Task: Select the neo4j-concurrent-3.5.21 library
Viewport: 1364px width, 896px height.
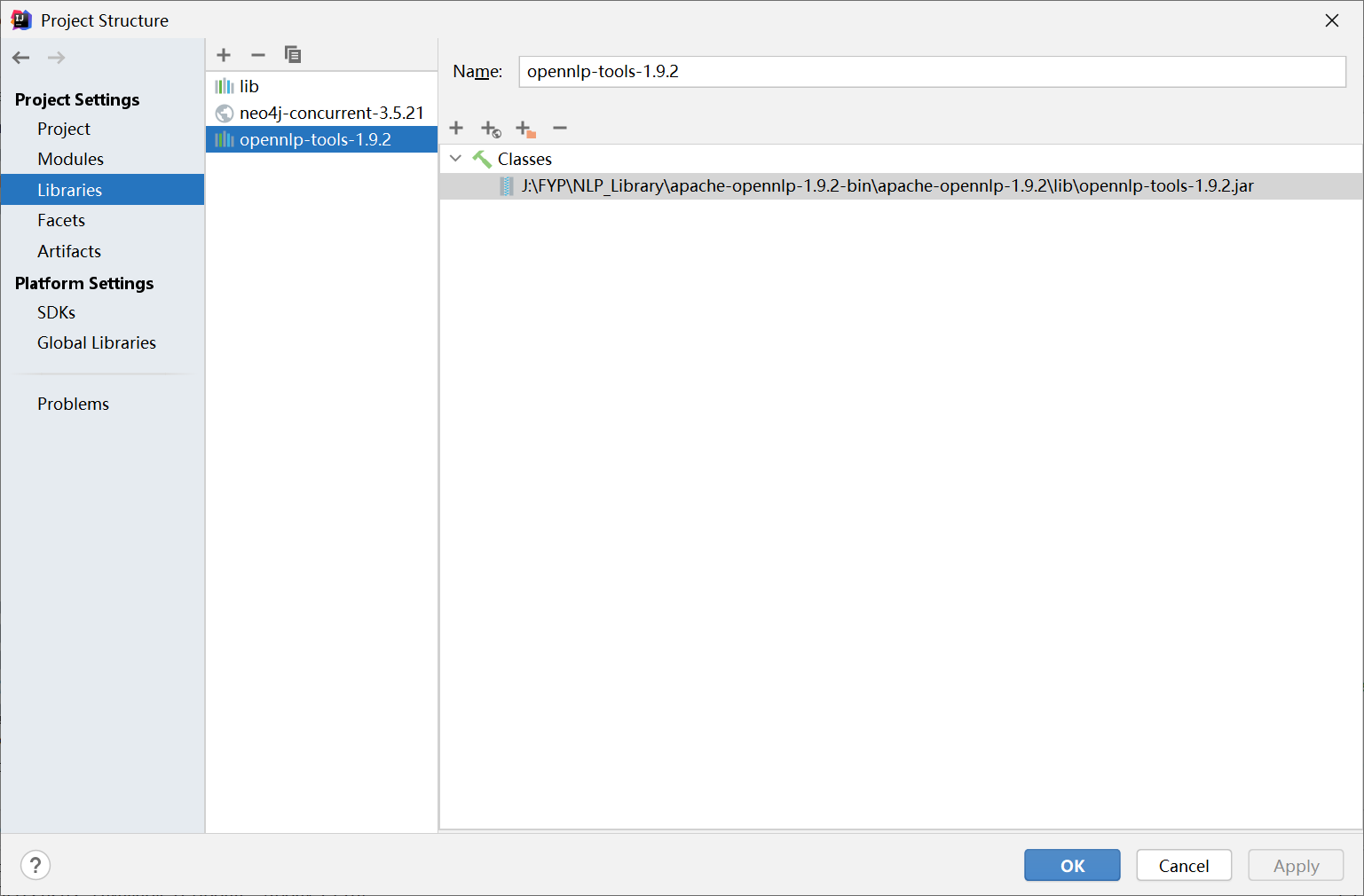Action: [321, 113]
